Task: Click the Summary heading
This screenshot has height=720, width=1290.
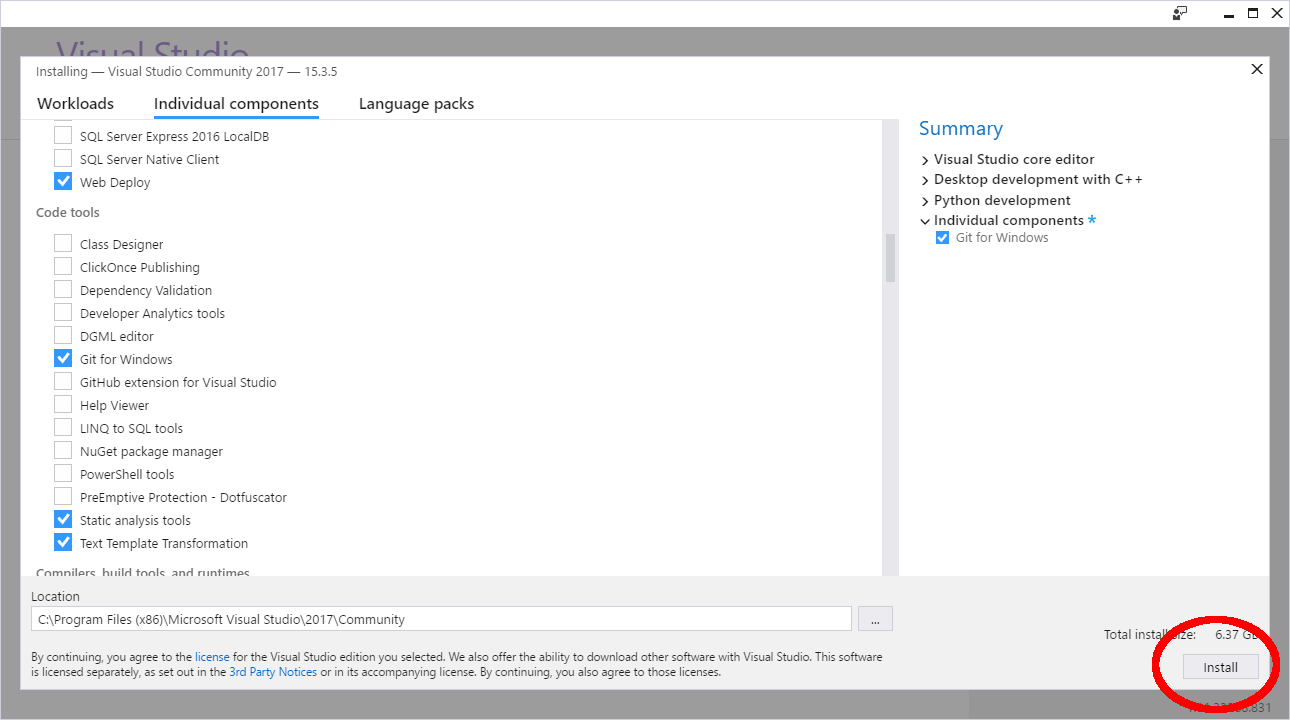Action: click(961, 129)
